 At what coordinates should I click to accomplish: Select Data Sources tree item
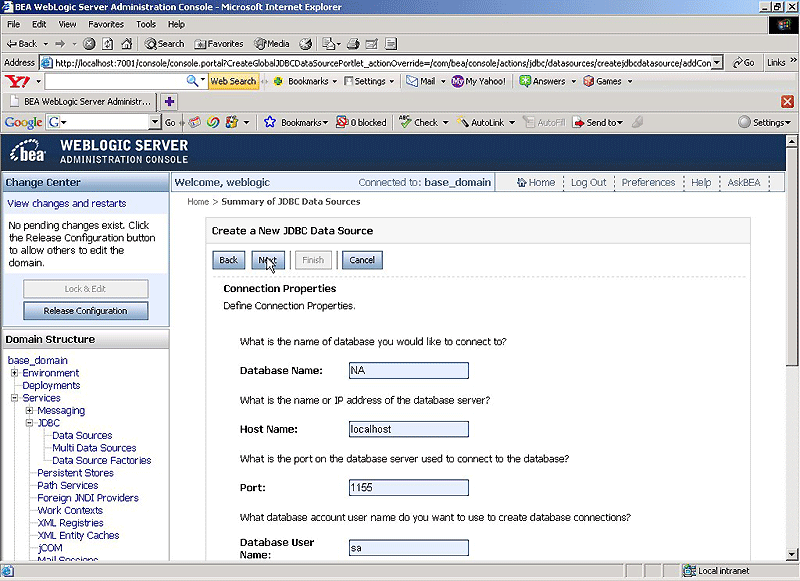tap(82, 436)
